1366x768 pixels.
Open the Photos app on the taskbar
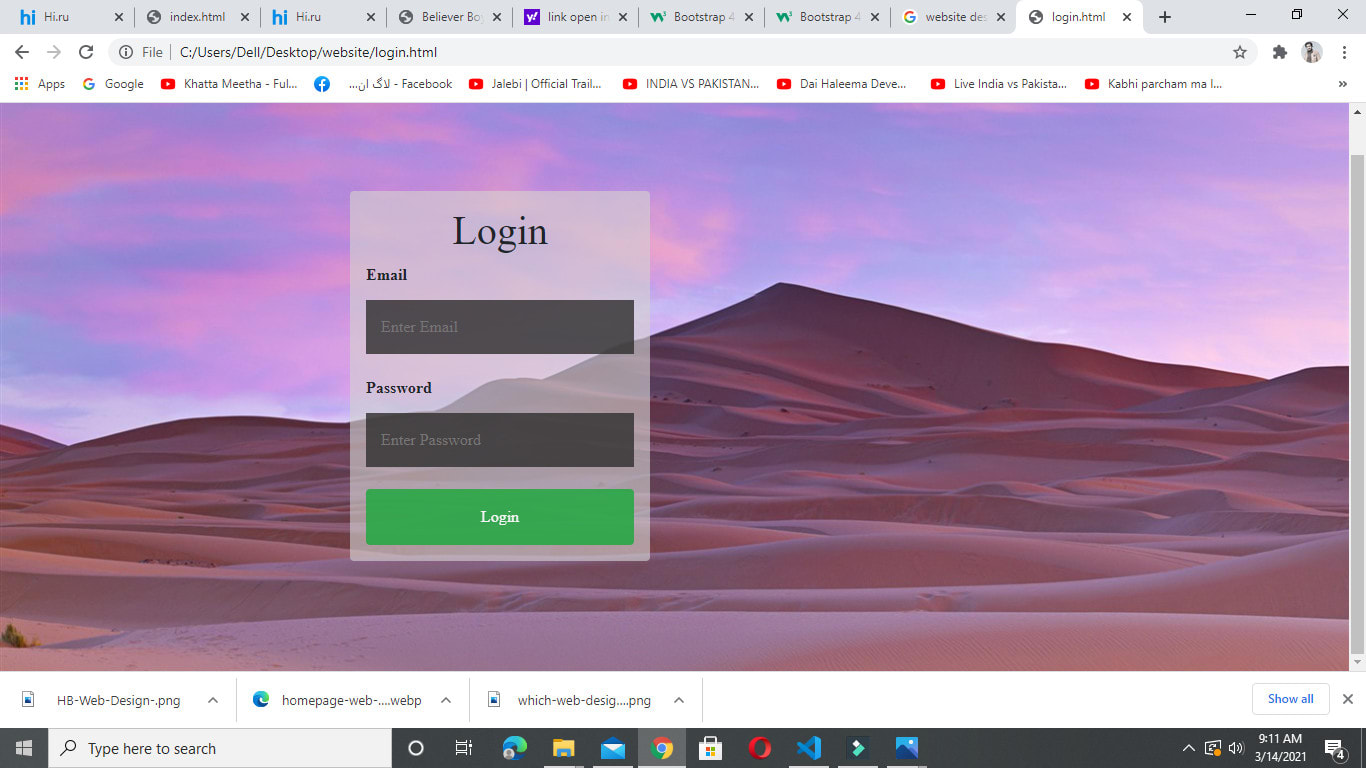(907, 748)
